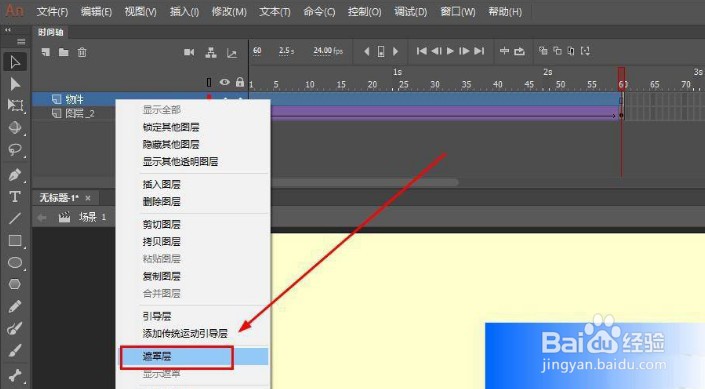Viewport: 705px width, 389px height.
Task: Open the 窗口(W) menu
Action: [x=458, y=12]
